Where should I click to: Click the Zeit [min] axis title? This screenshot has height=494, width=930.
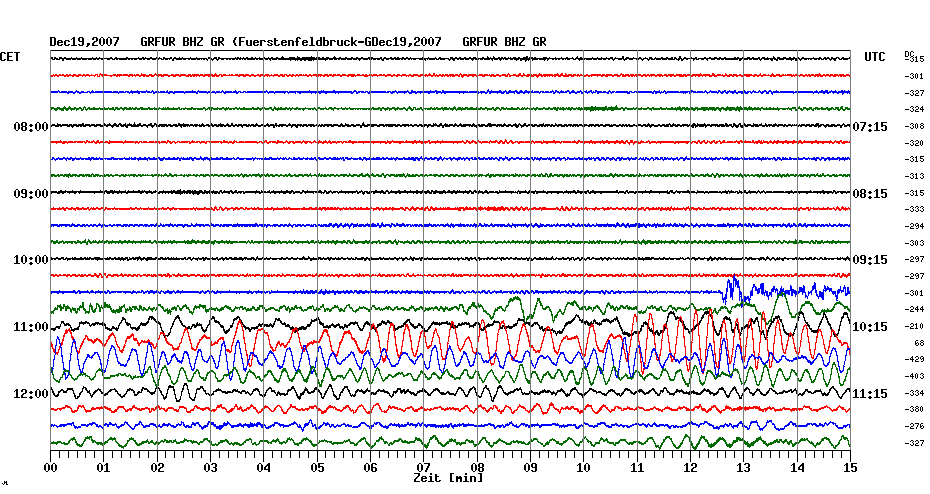point(448,478)
